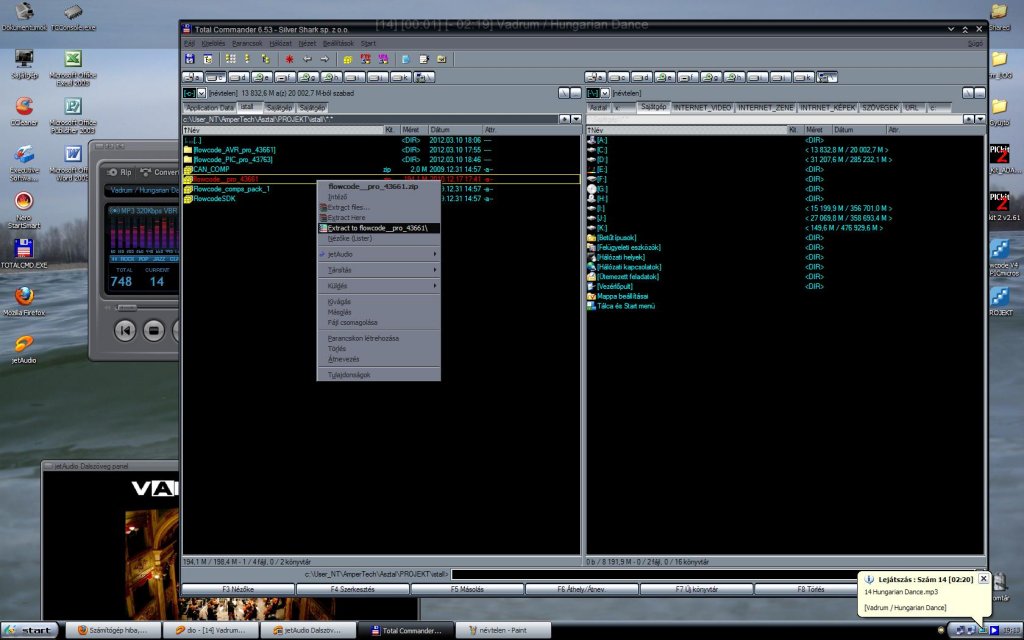This screenshot has width=1024, height=640.
Task: Click the yellow pack files toolbar icon
Action: point(348,59)
